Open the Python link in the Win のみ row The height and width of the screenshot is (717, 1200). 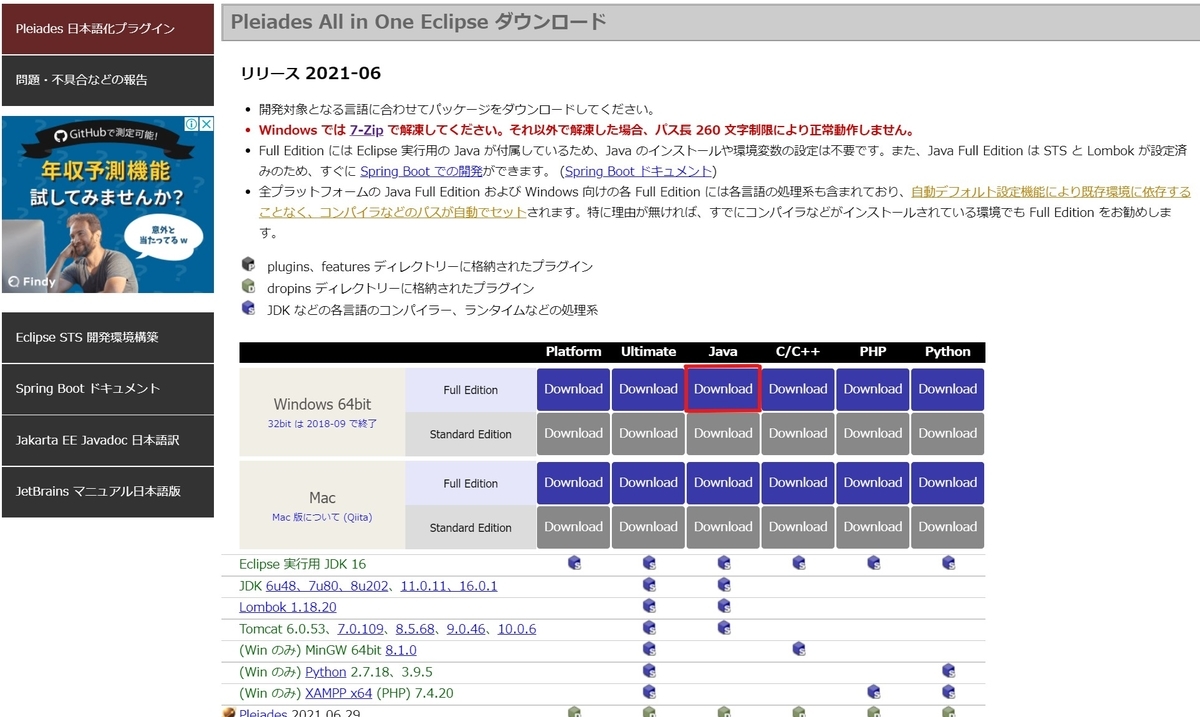(x=326, y=672)
